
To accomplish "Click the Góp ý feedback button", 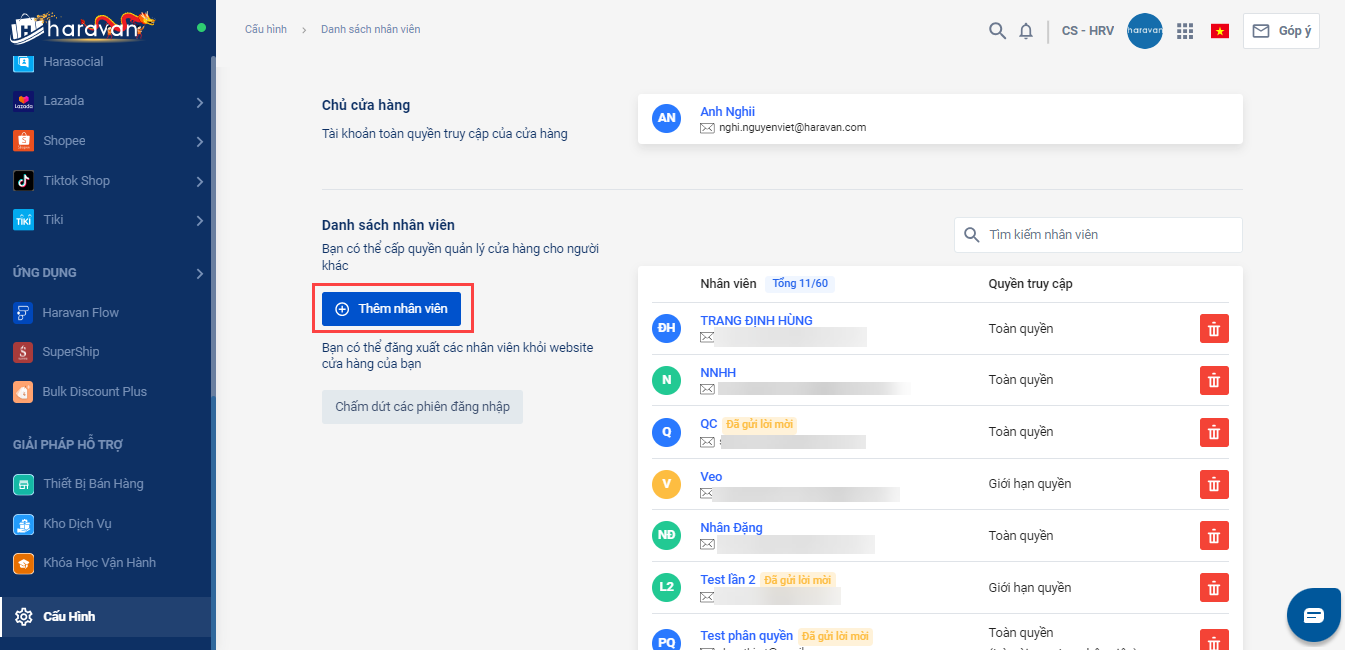I will (x=1281, y=31).
